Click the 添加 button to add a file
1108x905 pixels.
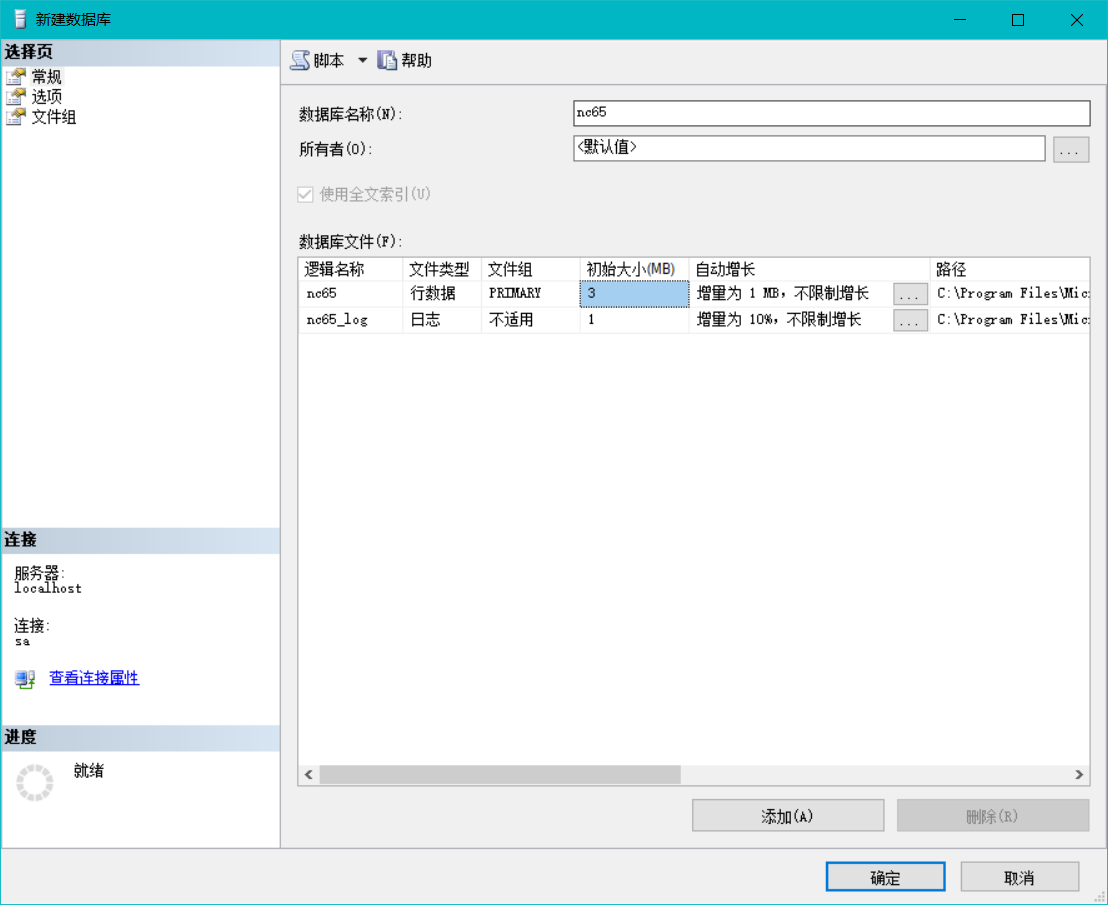tap(787, 814)
